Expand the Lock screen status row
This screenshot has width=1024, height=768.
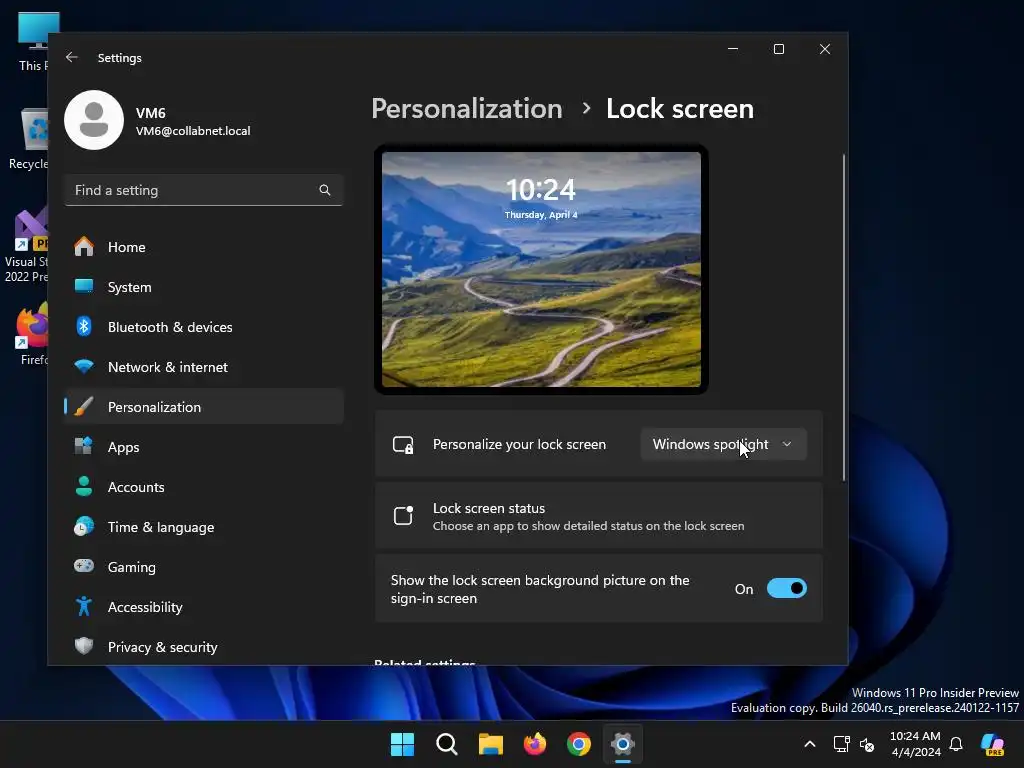tap(599, 516)
